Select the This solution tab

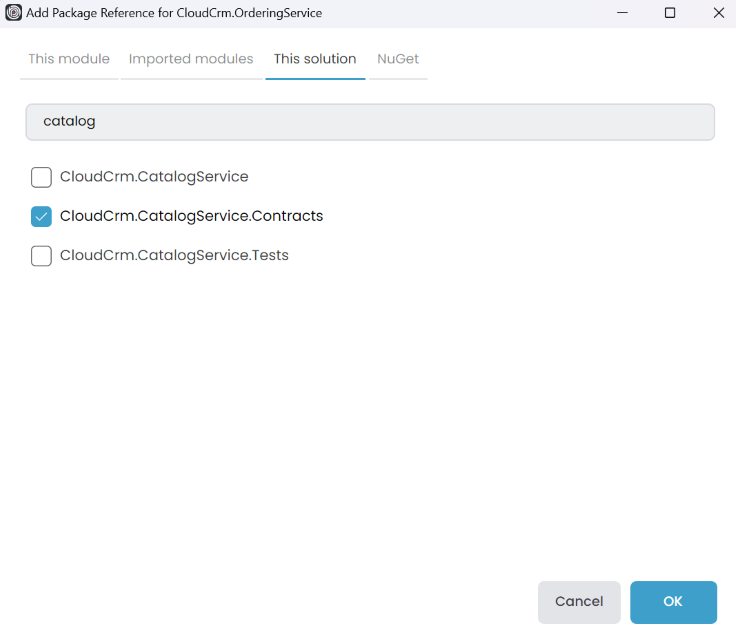[x=315, y=59]
